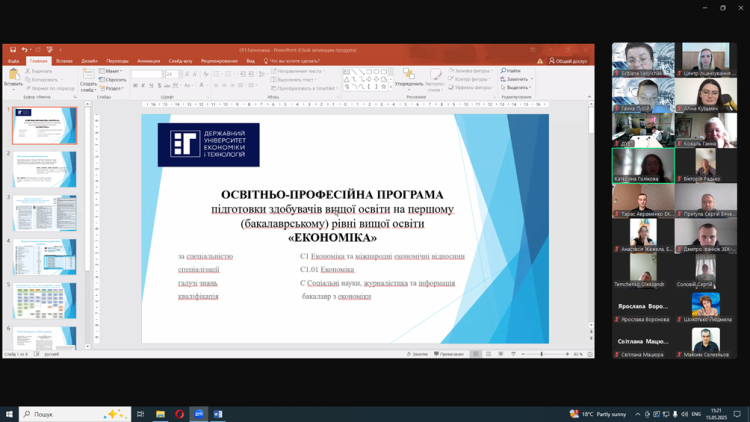Viewport: 750px width, 422px height.
Task: Open the Opera browser taskbar icon
Action: (180, 414)
